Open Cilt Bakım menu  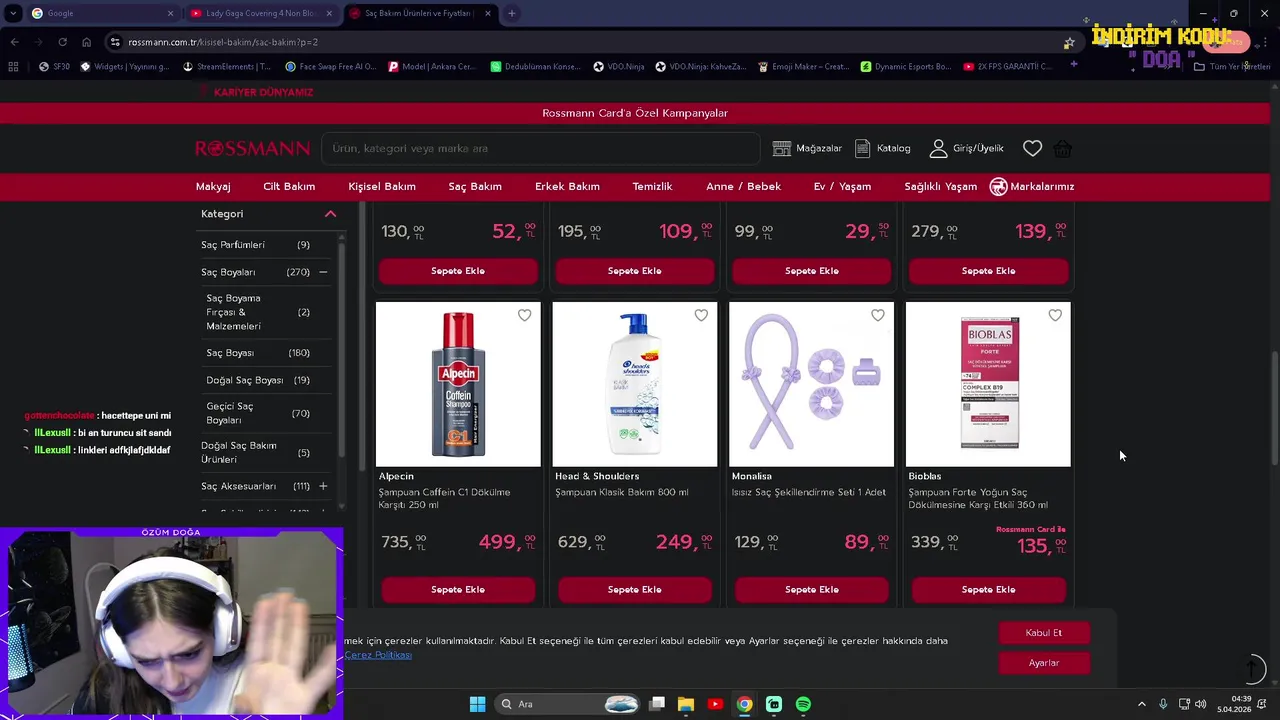[x=289, y=186]
